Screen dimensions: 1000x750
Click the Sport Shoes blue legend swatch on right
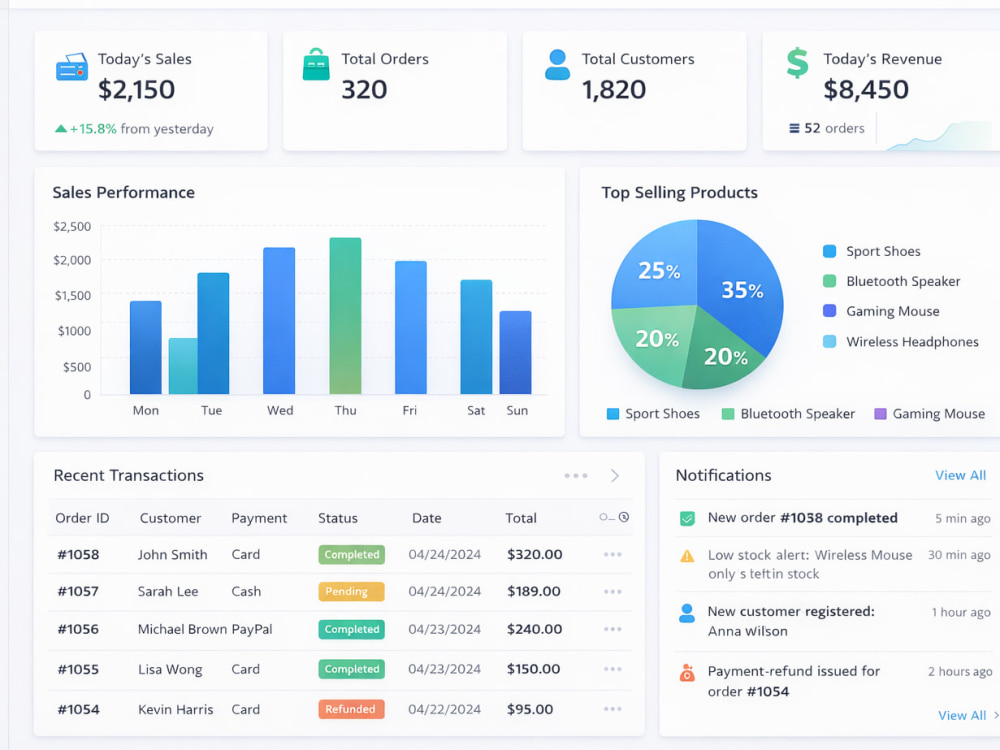tap(829, 251)
